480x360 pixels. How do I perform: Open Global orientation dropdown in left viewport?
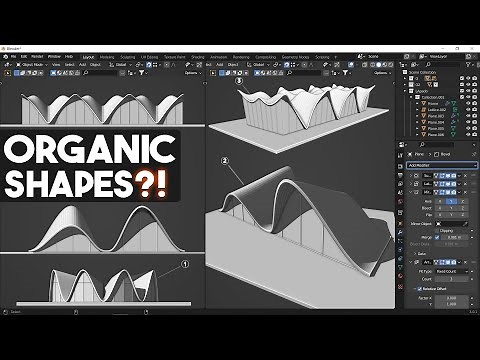pos(121,65)
